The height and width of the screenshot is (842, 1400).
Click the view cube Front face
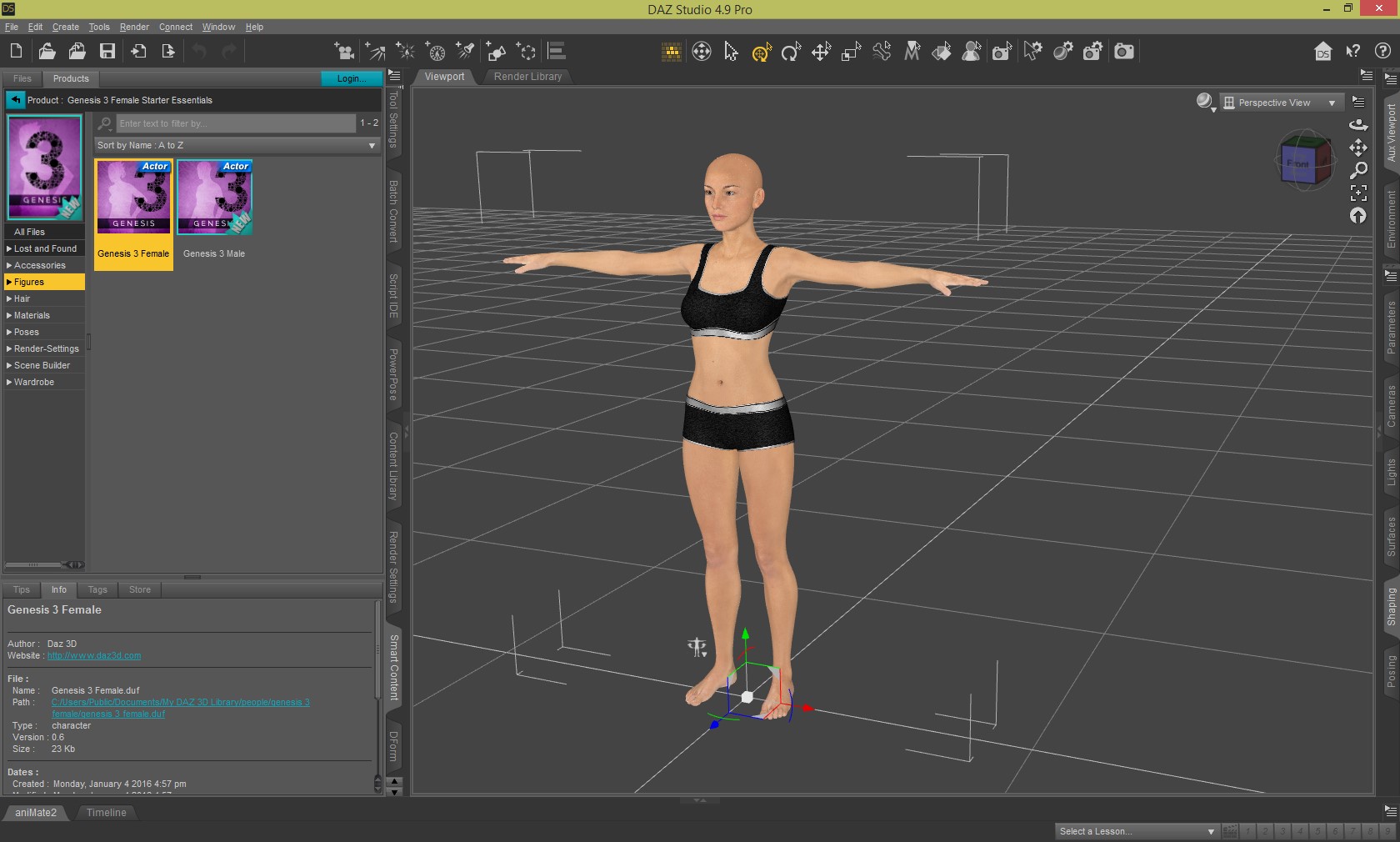[1297, 163]
